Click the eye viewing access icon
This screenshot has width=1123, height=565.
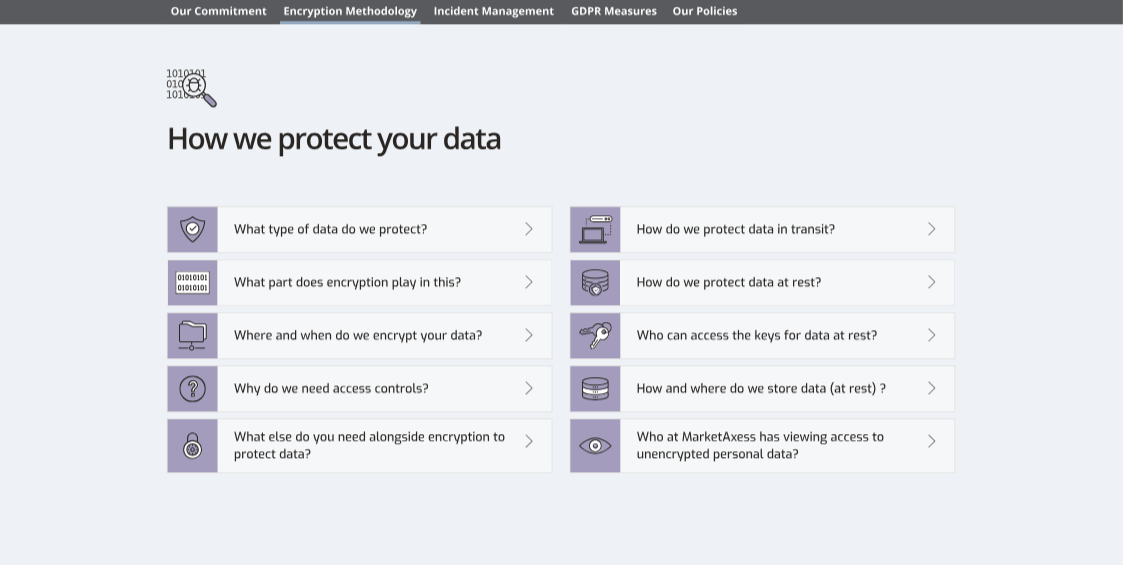595,446
